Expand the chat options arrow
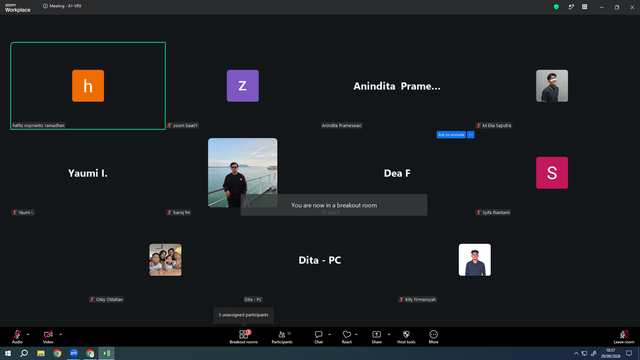 (x=329, y=334)
